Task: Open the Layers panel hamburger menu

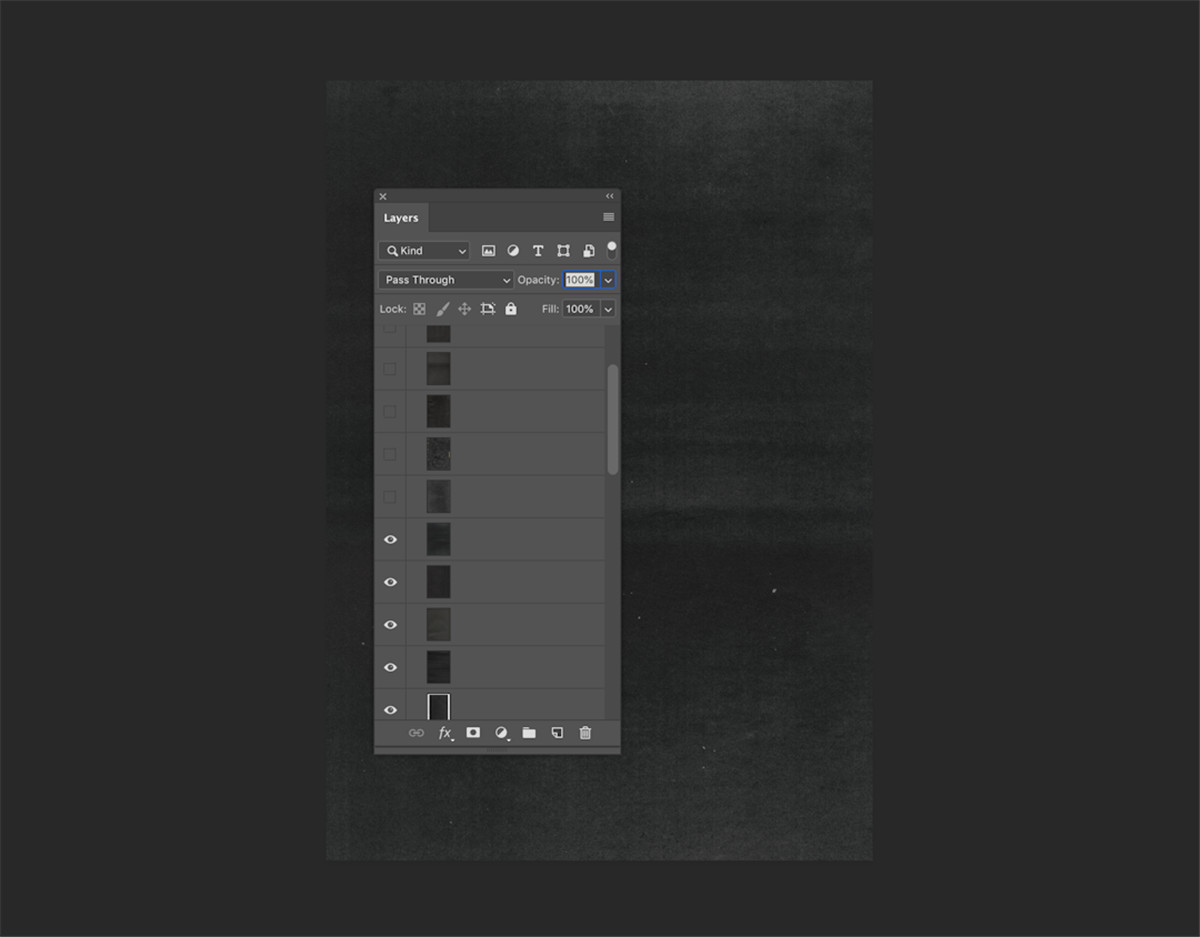Action: pyautogui.click(x=608, y=217)
